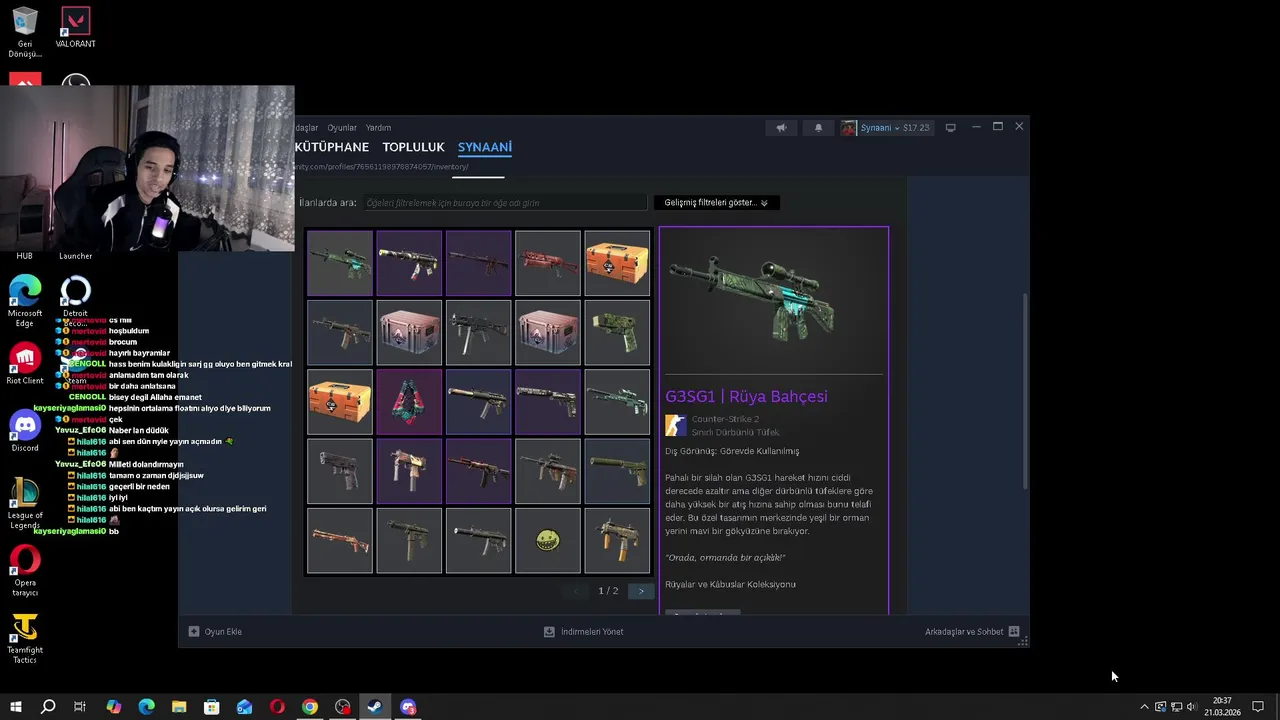Open İndirmeleri Yönet downloads manager
Viewport: 1280px width, 720px height.
click(592, 632)
